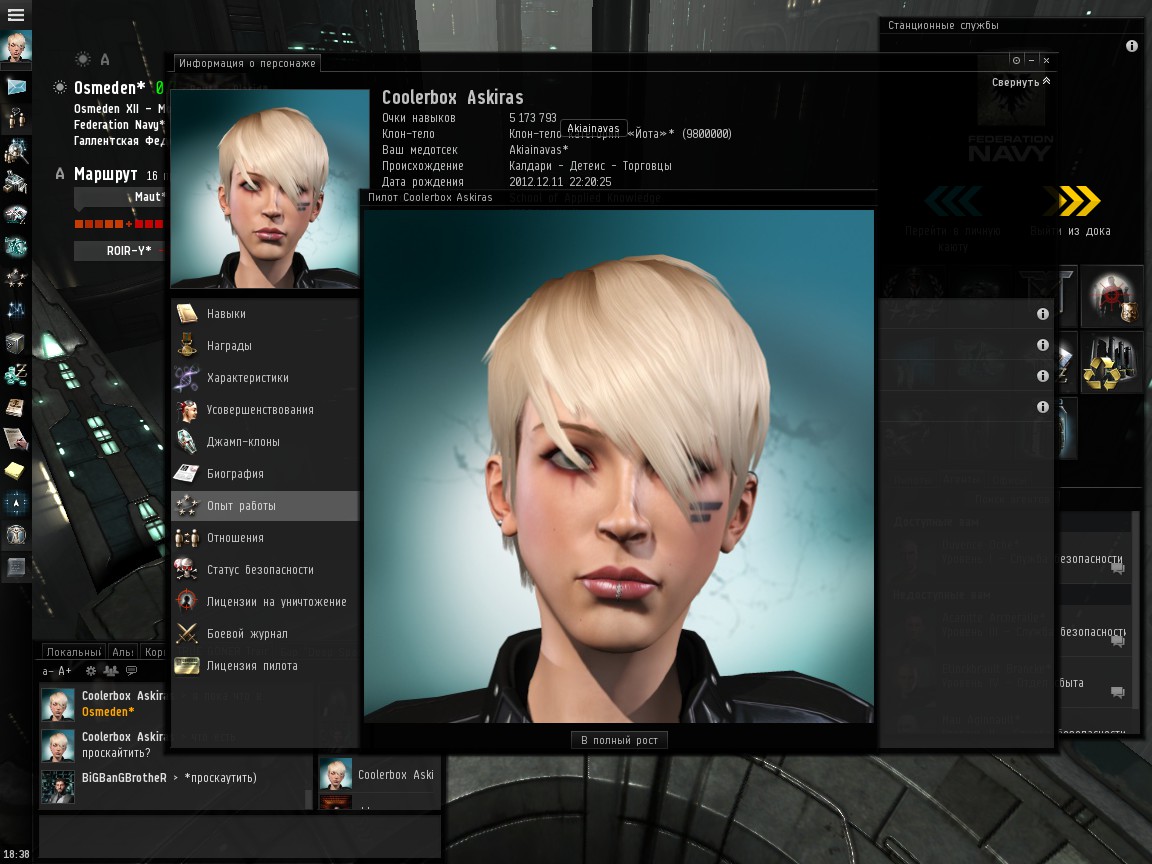Click the Информация о персонаже window tab
Viewport: 1152px width, 864px height.
pyautogui.click(x=247, y=63)
